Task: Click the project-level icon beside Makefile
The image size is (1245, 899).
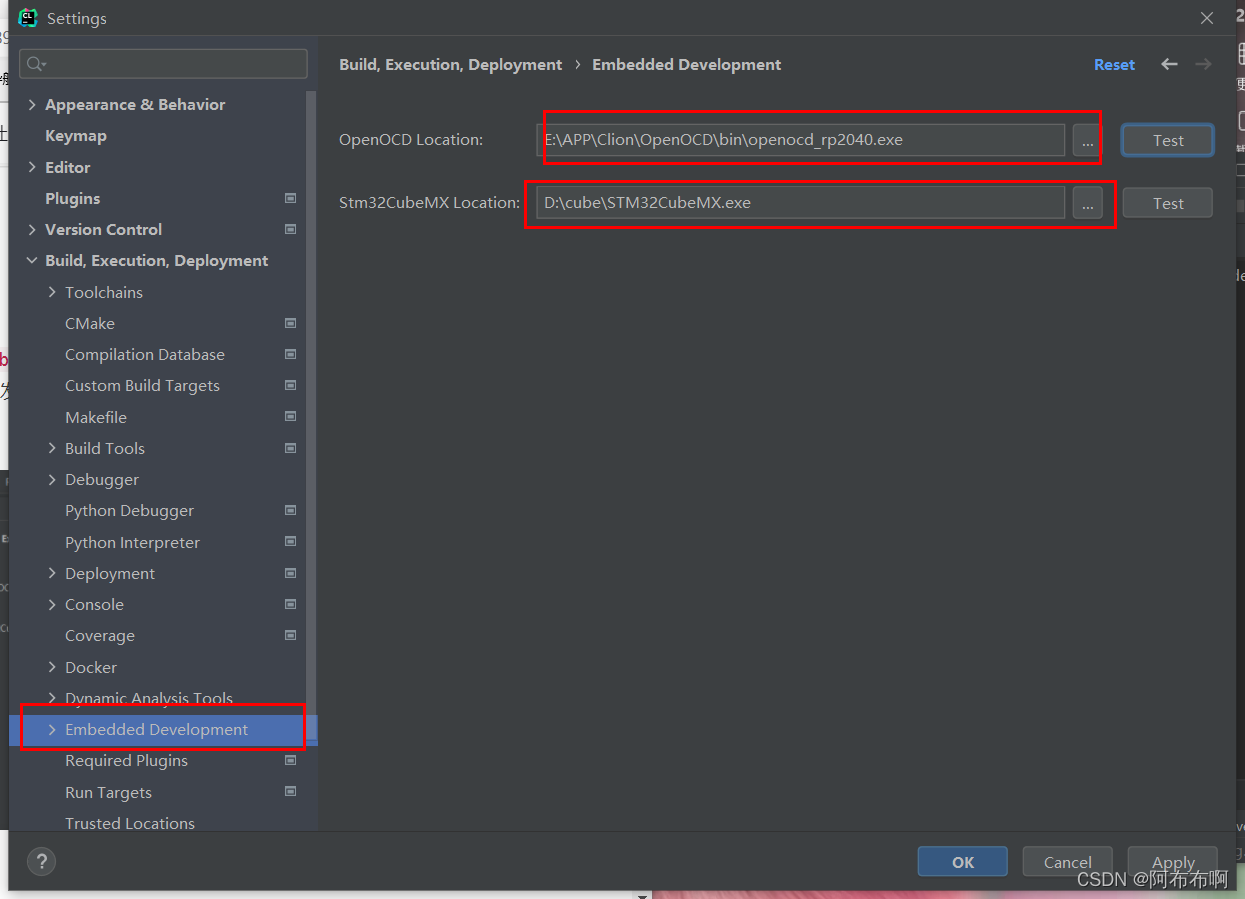Action: pos(290,417)
